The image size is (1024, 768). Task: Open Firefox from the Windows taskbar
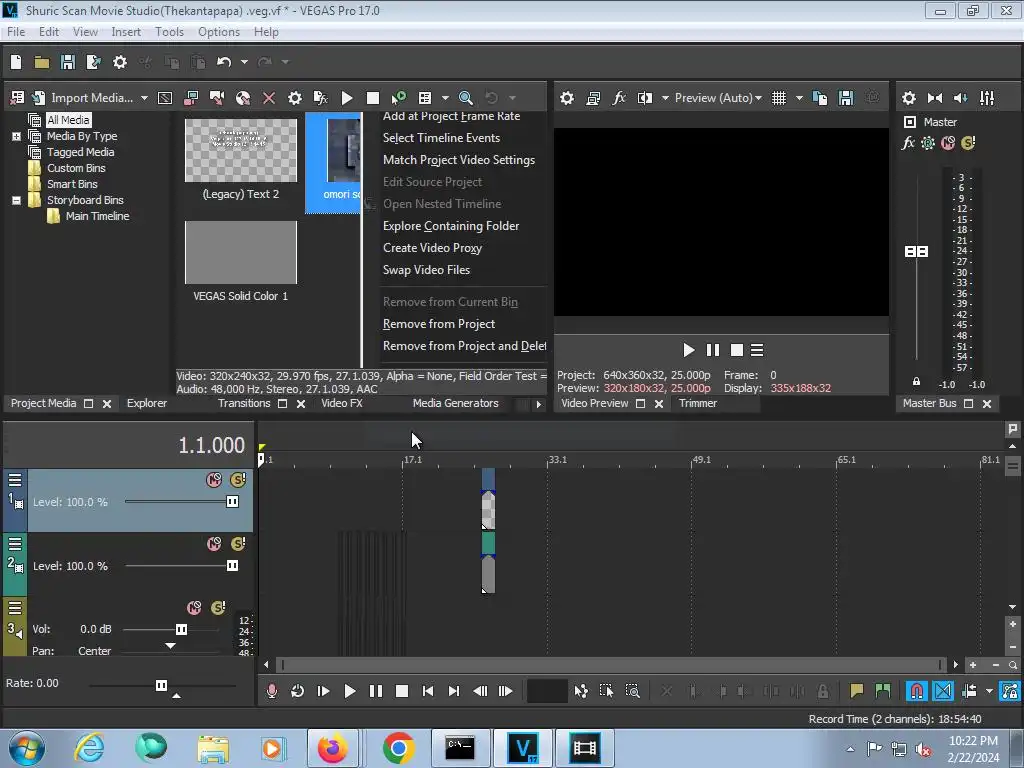tap(332, 748)
